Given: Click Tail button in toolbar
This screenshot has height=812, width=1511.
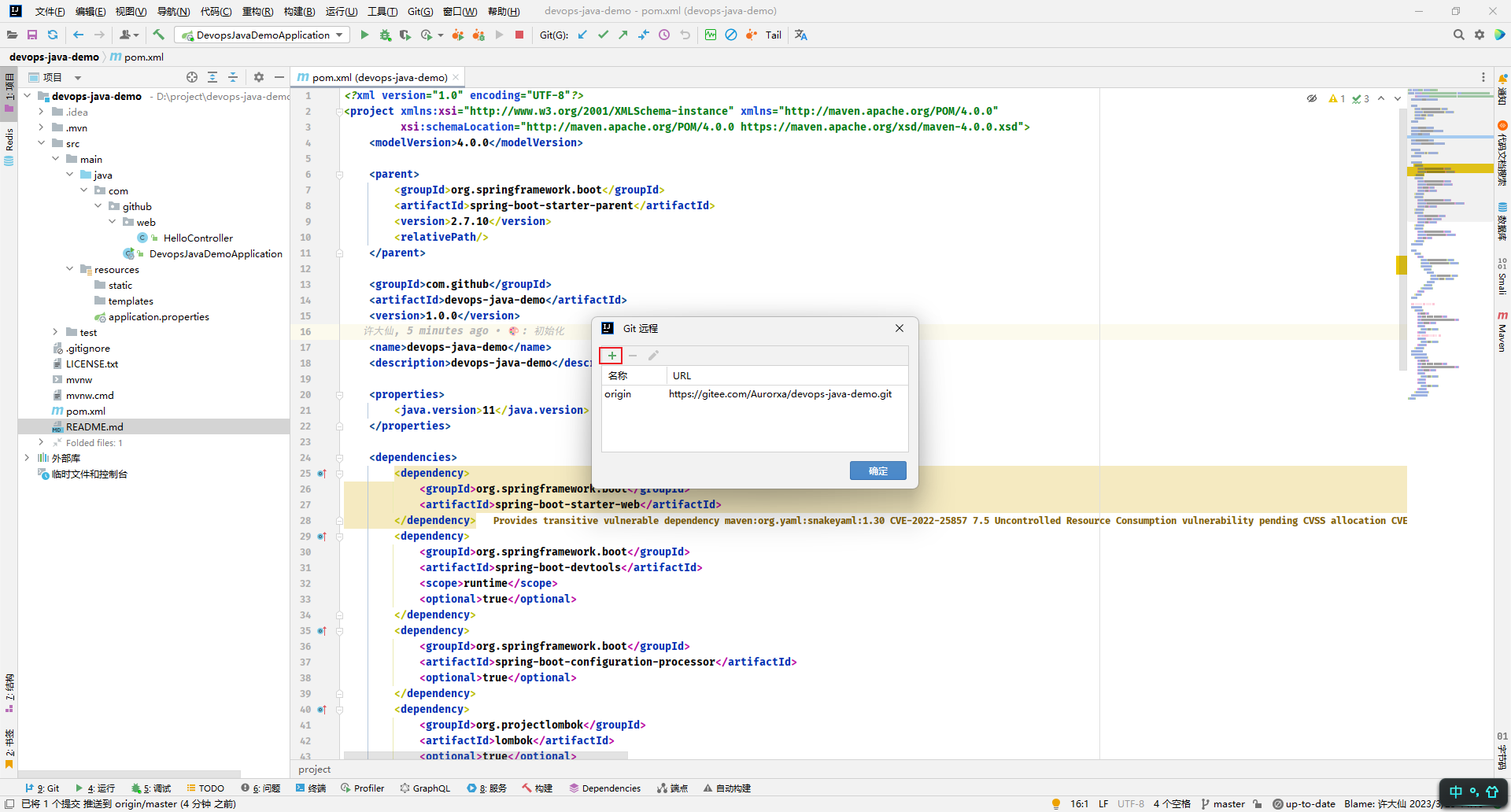Looking at the screenshot, I should pyautogui.click(x=774, y=35).
